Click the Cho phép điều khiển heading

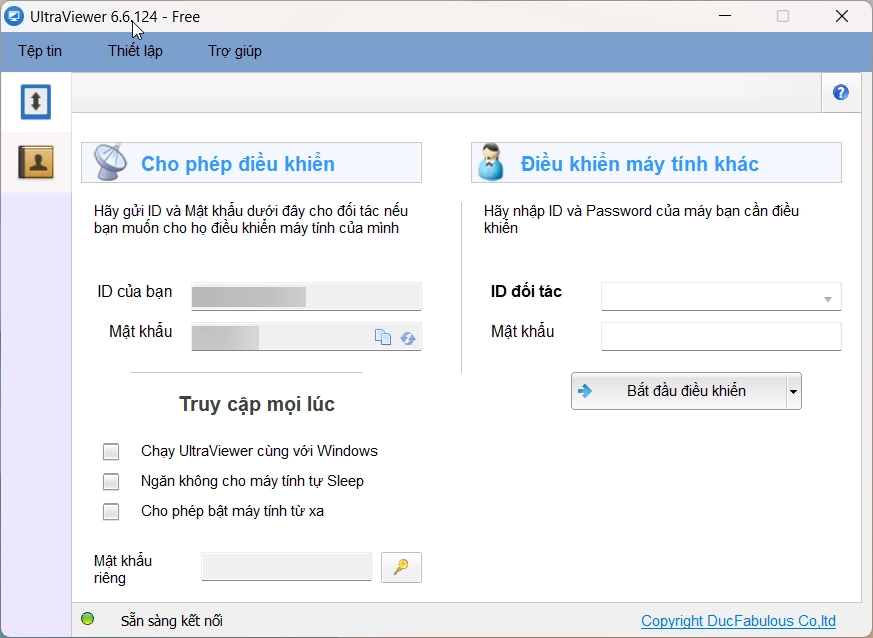pos(238,164)
